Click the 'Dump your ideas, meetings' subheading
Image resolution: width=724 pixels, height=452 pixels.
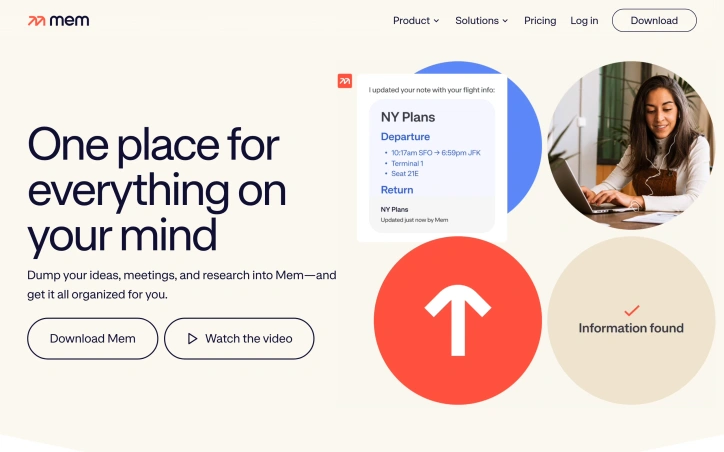pos(182,285)
